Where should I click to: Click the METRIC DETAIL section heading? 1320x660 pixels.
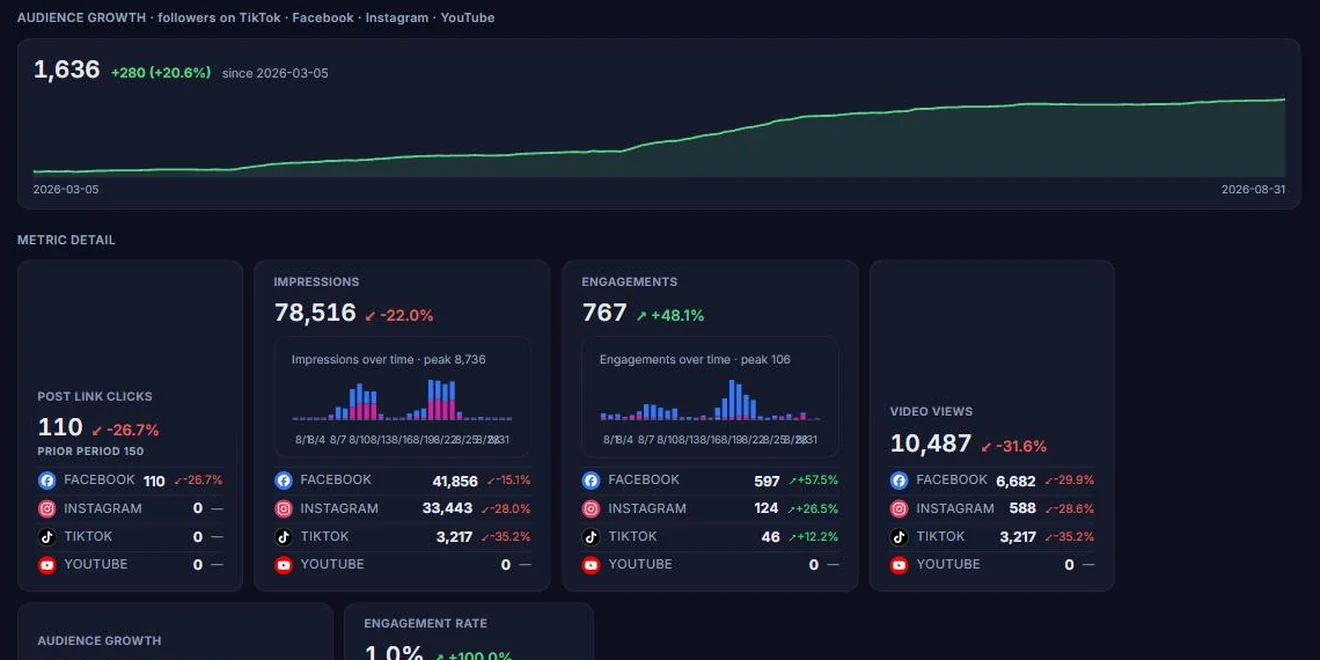tap(66, 240)
